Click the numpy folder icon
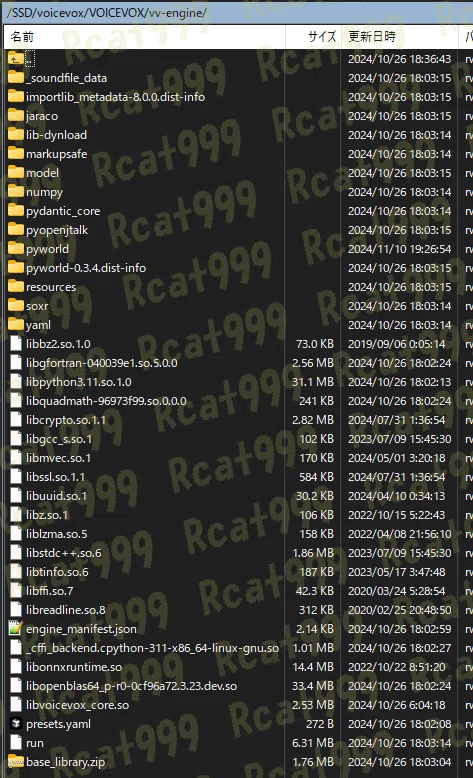Image resolution: width=473 pixels, height=778 pixels. (16, 192)
